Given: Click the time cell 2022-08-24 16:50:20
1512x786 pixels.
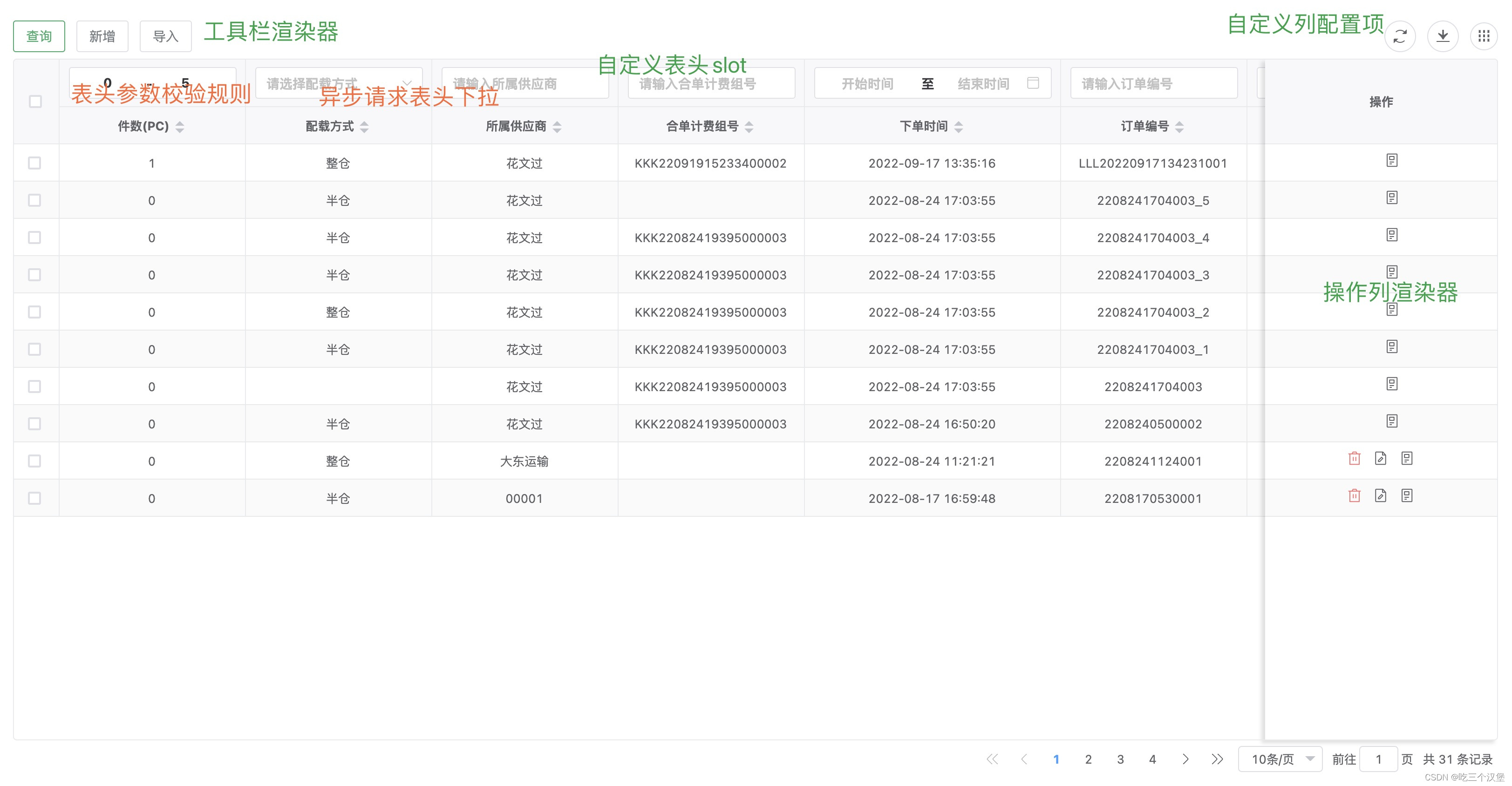Looking at the screenshot, I should point(932,424).
